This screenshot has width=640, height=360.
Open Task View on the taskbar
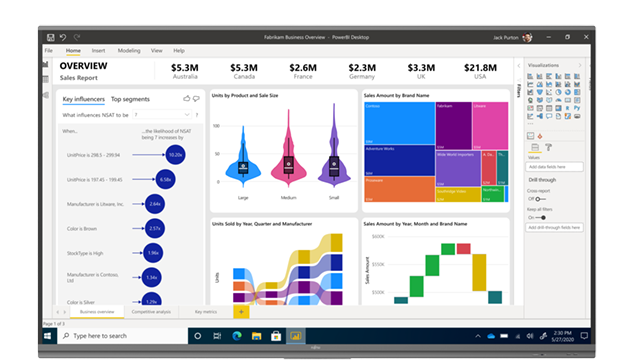[217, 336]
